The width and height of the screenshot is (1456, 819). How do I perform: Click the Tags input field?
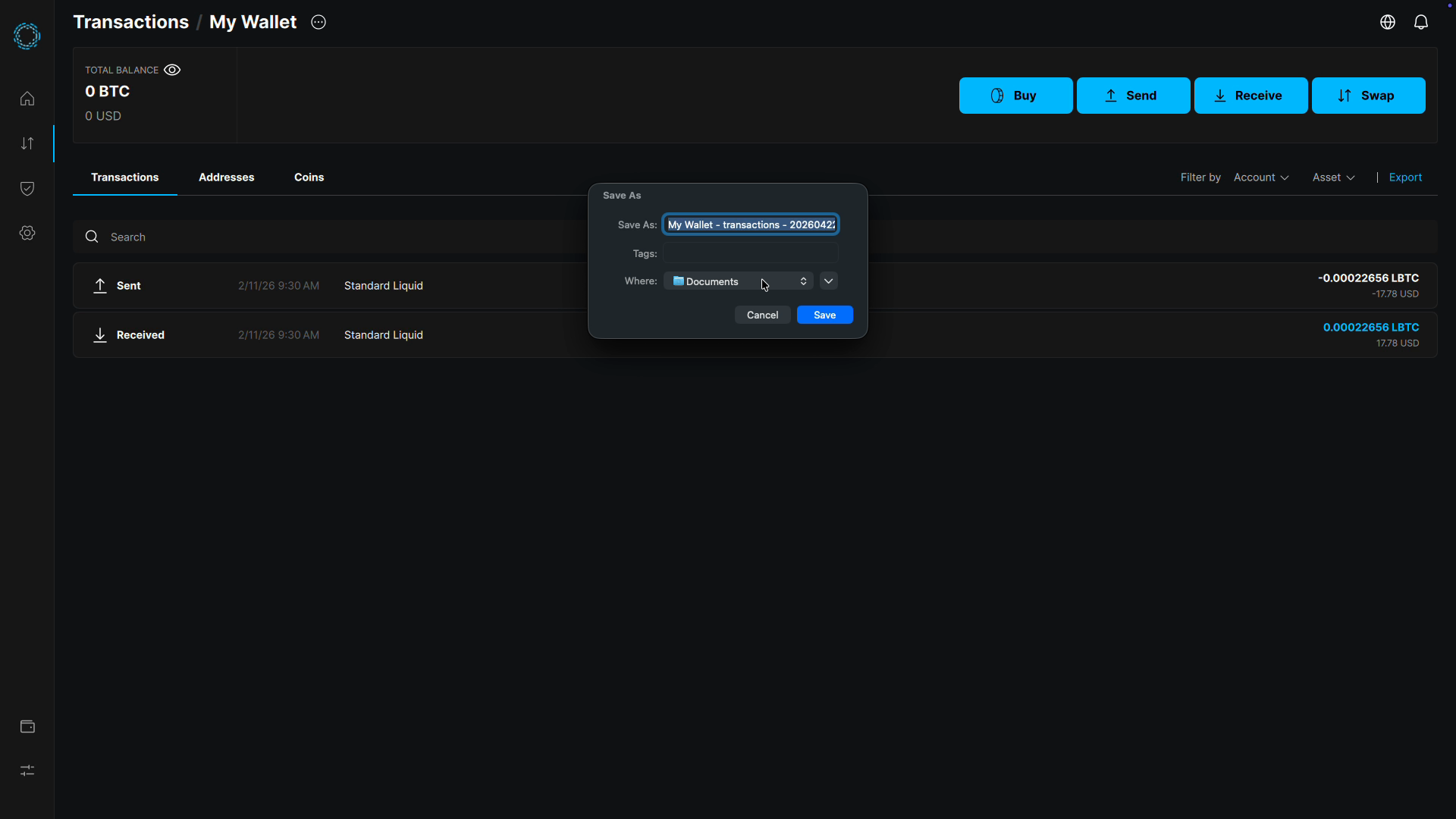pyautogui.click(x=751, y=253)
